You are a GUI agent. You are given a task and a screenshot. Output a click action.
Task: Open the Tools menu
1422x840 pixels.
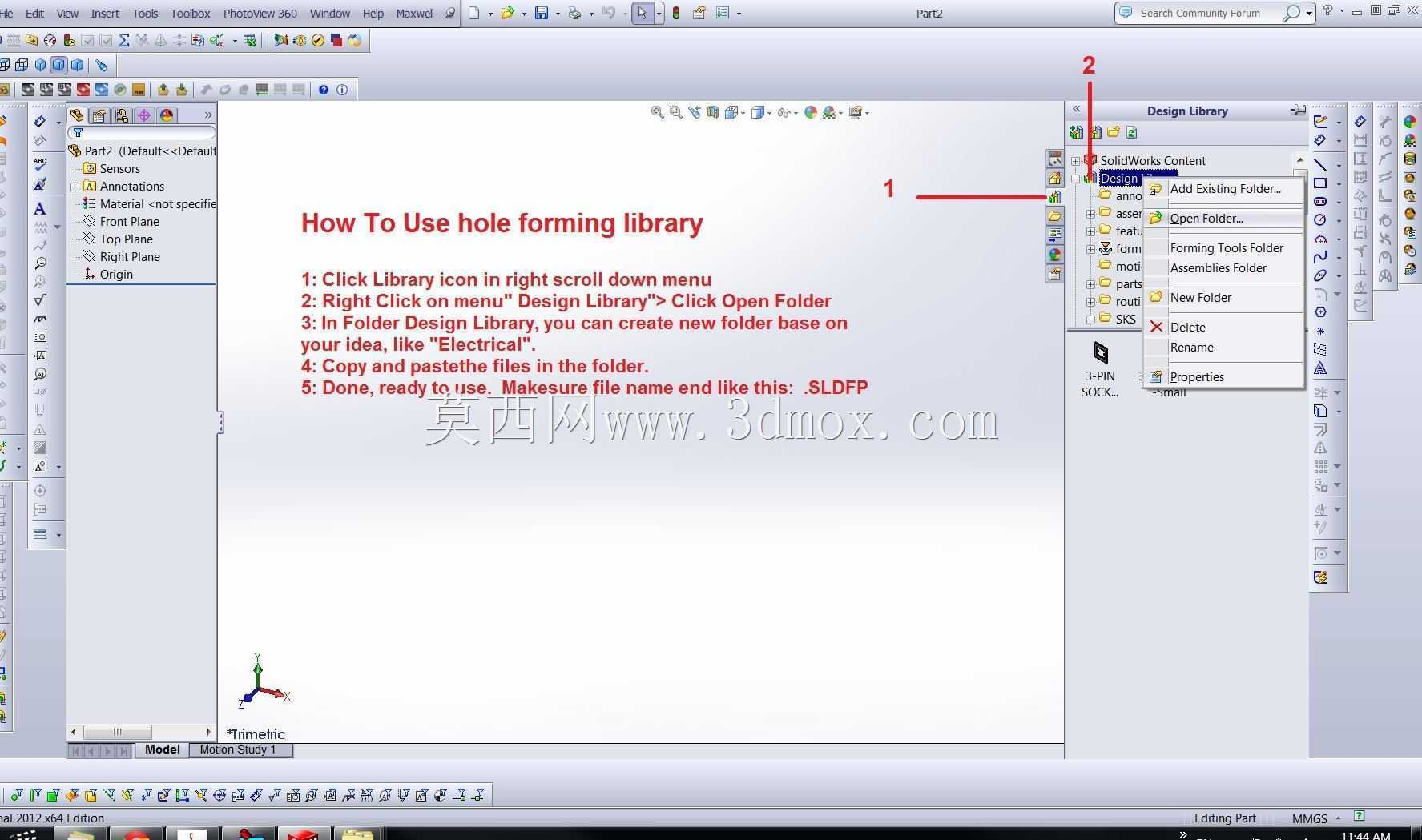[x=145, y=13]
